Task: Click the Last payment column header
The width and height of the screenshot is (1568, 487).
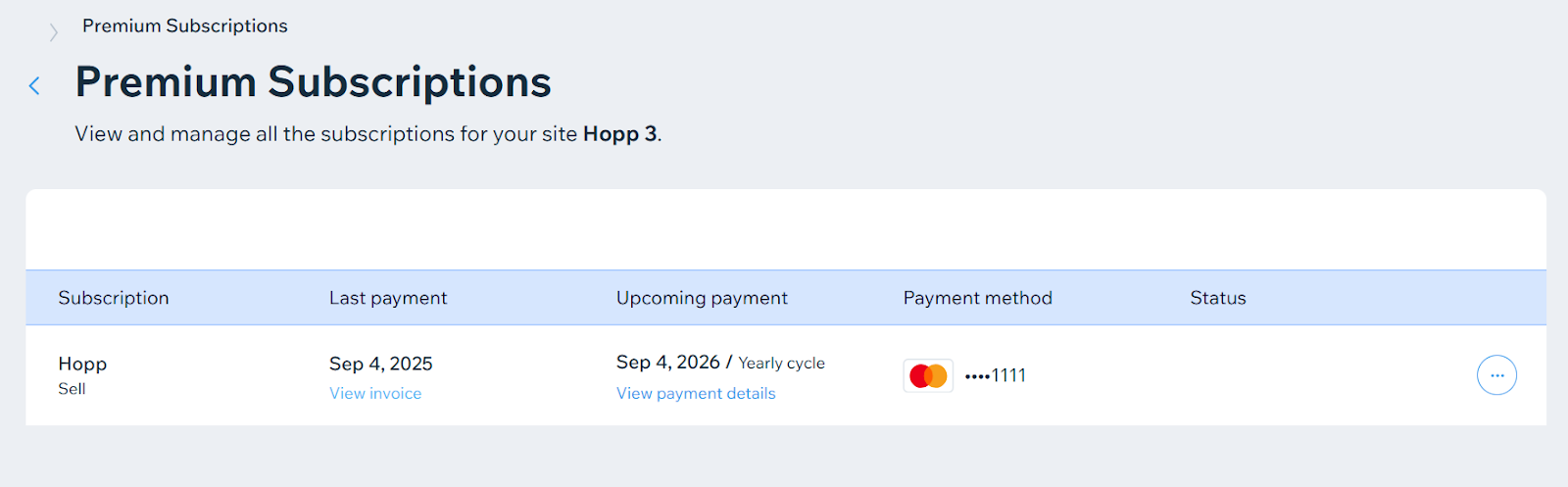Action: (388, 298)
